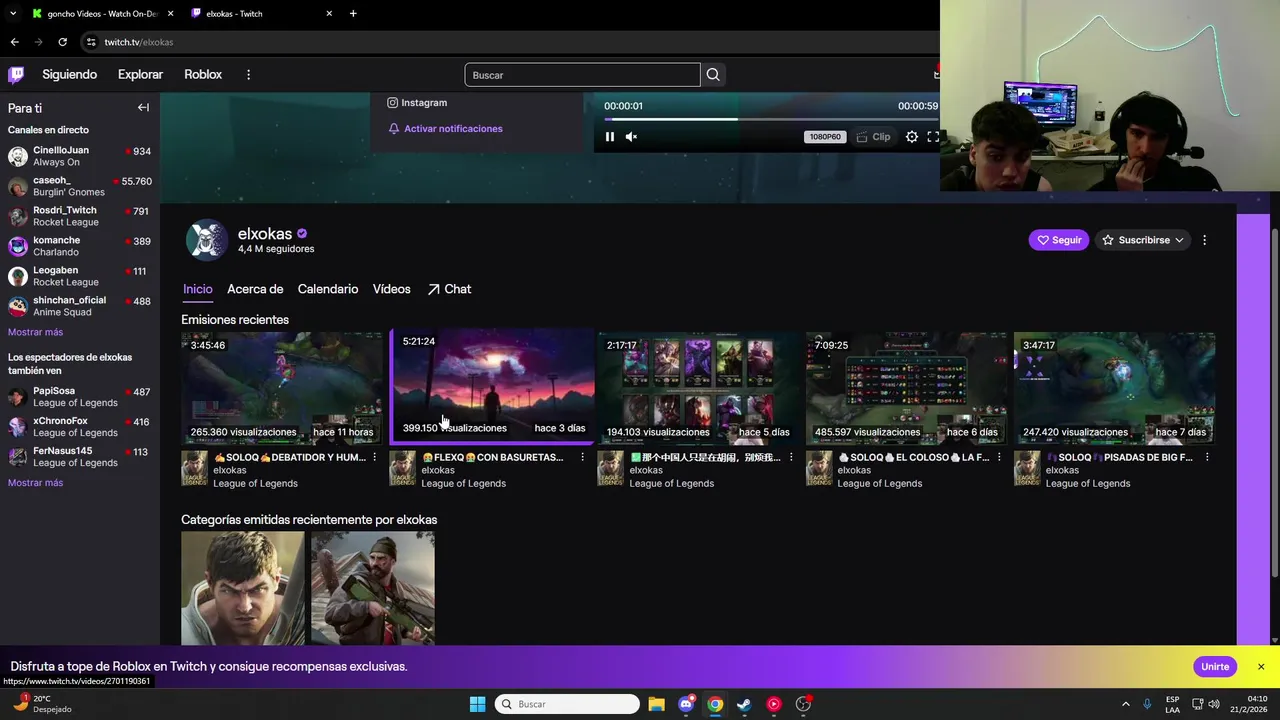Select the Inicio tab
1280x720 pixels.
pyautogui.click(x=198, y=289)
